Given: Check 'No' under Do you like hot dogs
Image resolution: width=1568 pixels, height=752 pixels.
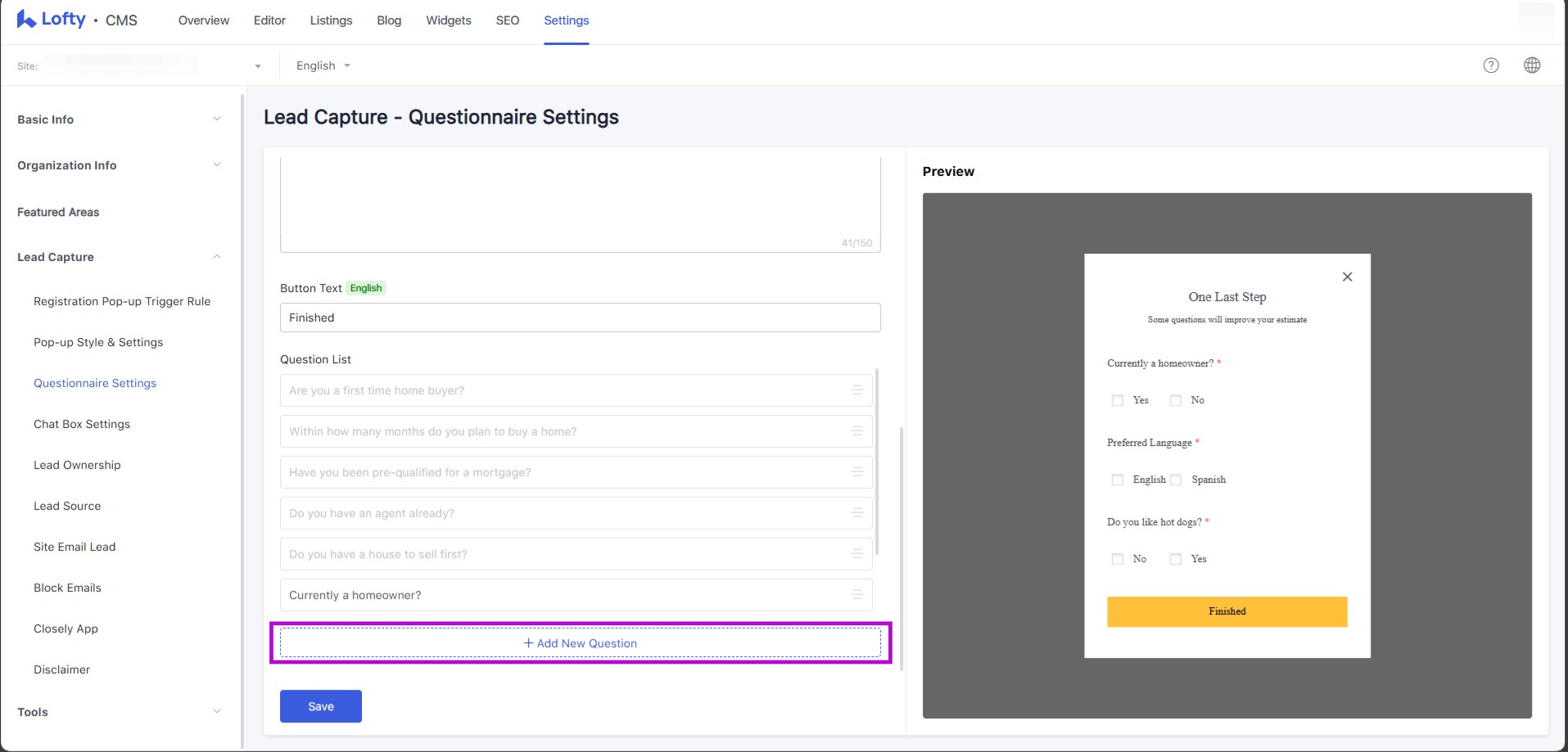Looking at the screenshot, I should pyautogui.click(x=1118, y=559).
